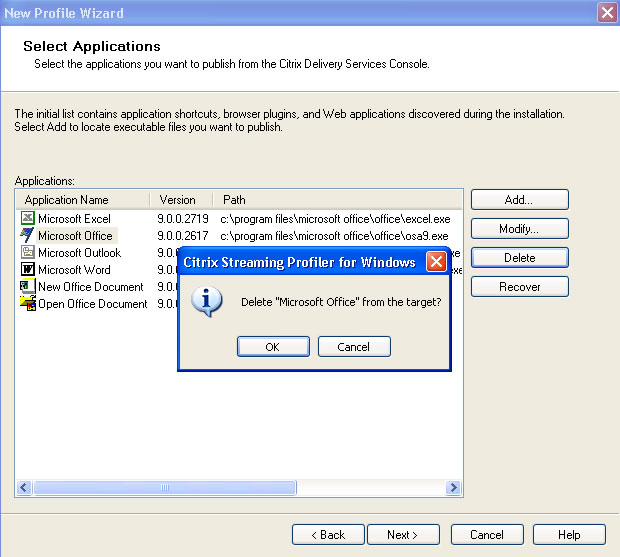Click the Microsoft Outlook application icon
The image size is (620, 557).
click(28, 252)
